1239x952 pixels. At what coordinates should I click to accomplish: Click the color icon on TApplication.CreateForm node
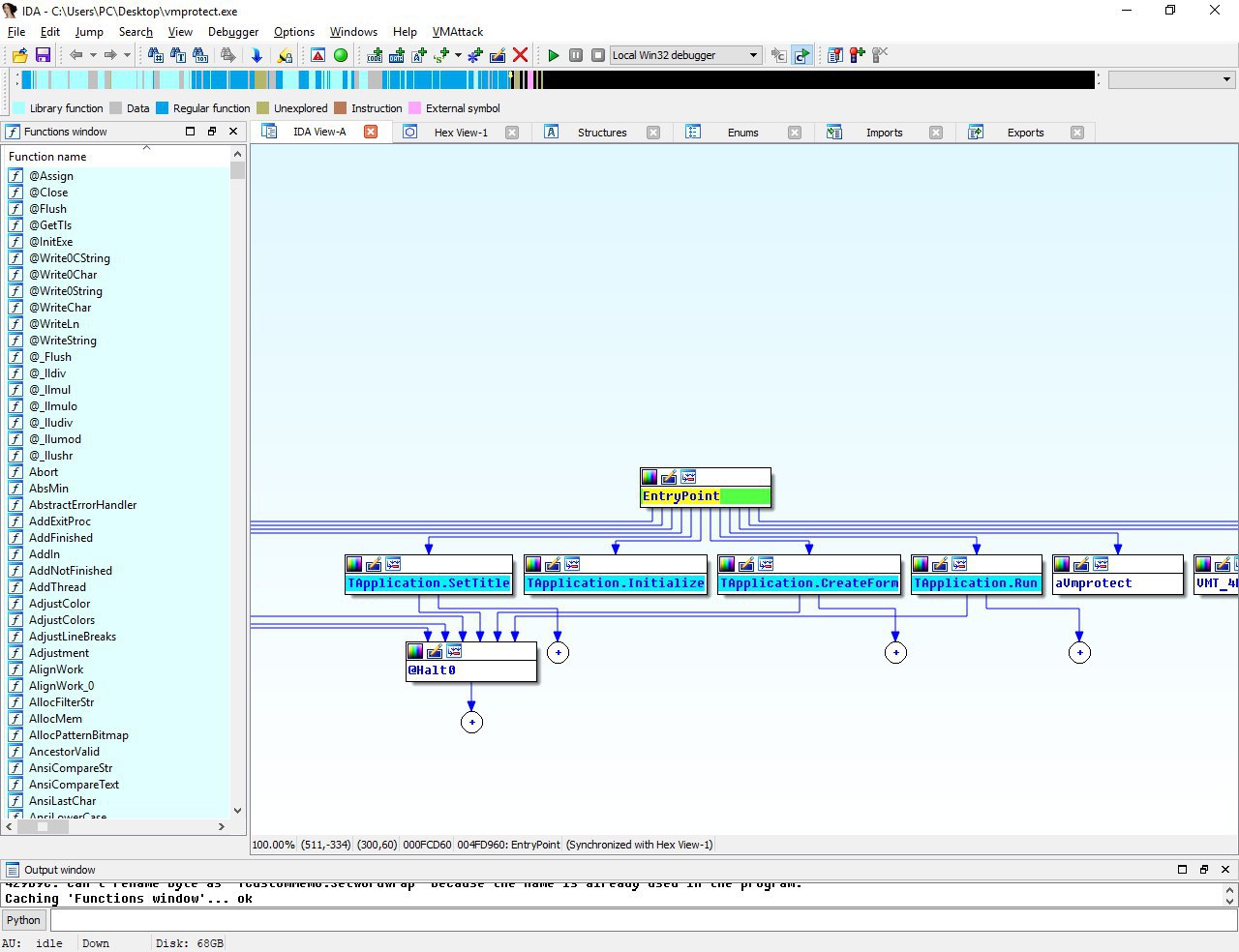(727, 564)
